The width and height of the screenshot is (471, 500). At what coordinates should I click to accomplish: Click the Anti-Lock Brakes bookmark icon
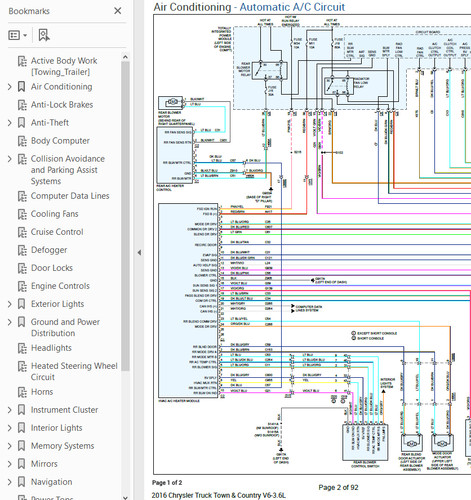pos(22,105)
